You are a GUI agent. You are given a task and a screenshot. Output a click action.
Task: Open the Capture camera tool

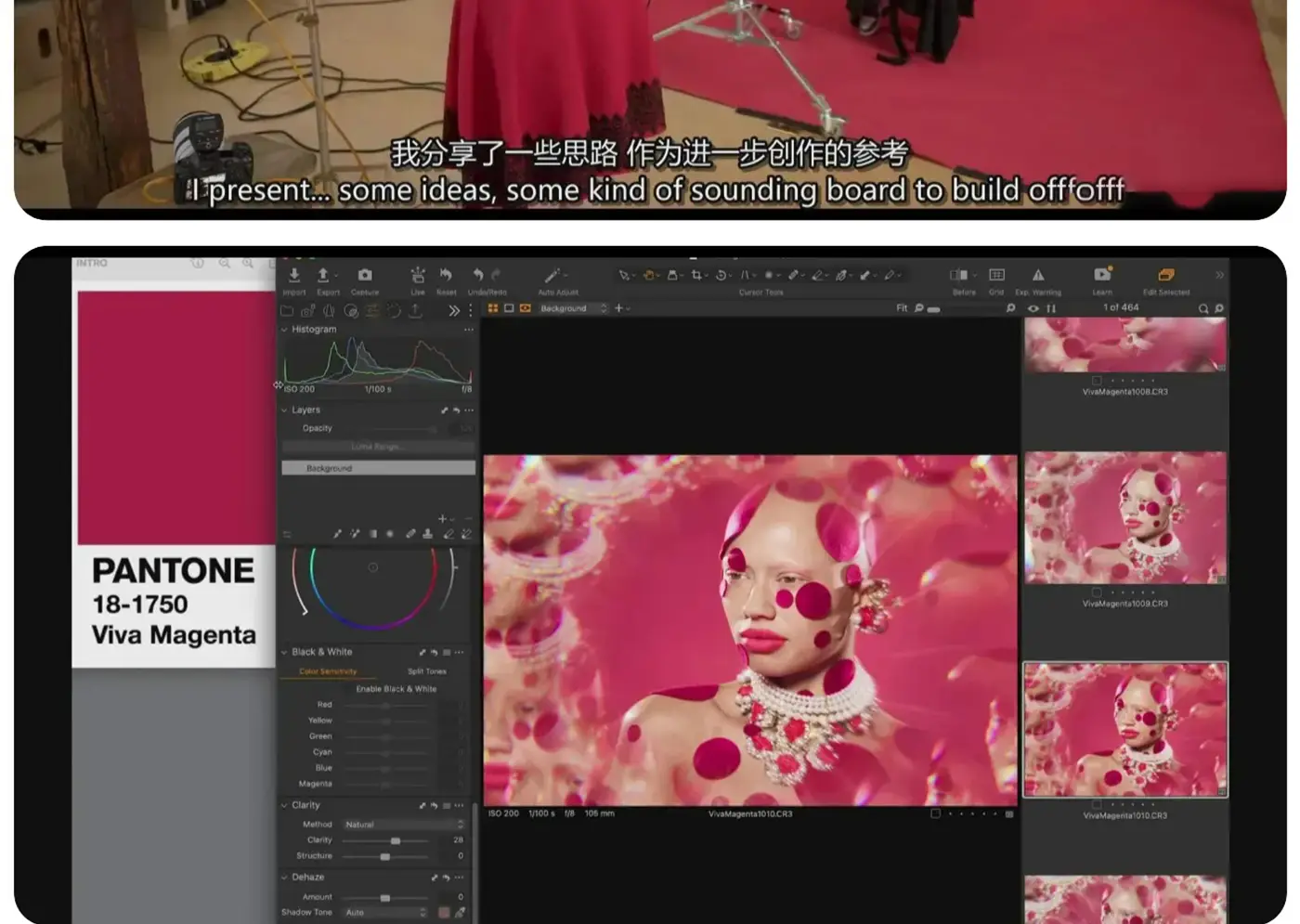[365, 275]
